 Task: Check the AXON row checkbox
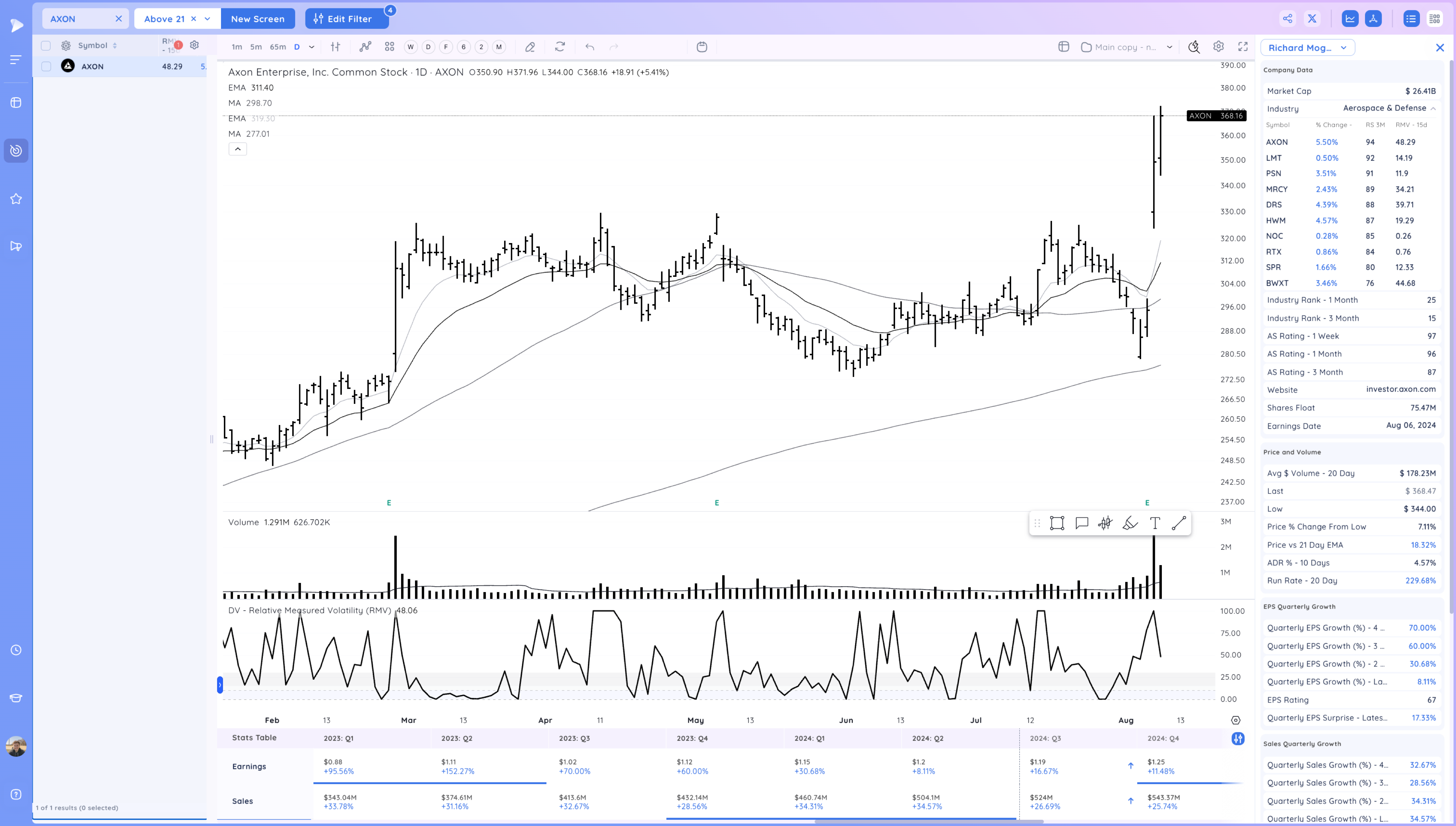point(47,66)
